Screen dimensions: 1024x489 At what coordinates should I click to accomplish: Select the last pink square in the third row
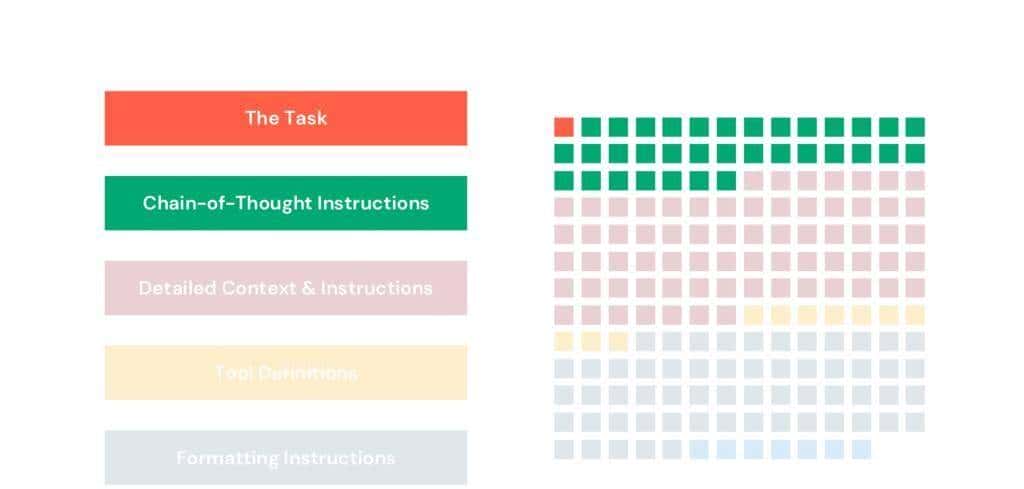[915, 181]
